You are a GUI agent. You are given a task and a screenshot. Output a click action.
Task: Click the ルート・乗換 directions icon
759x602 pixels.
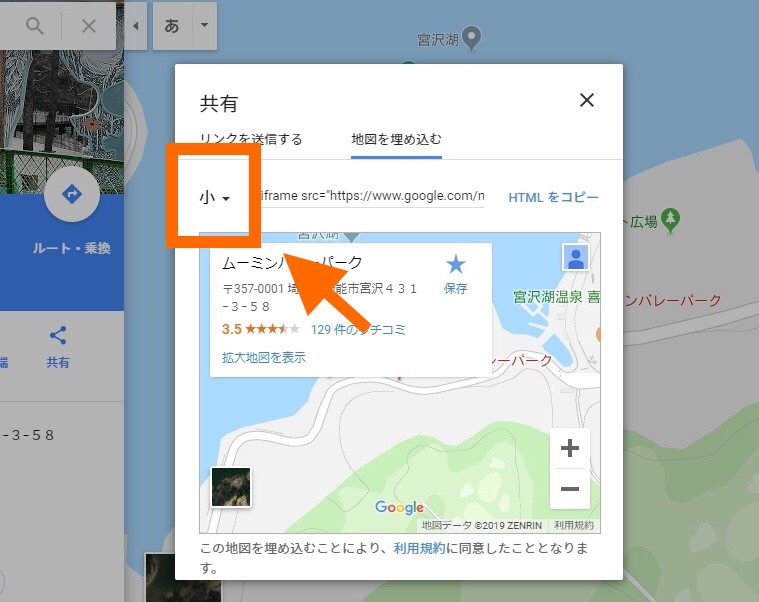72,195
